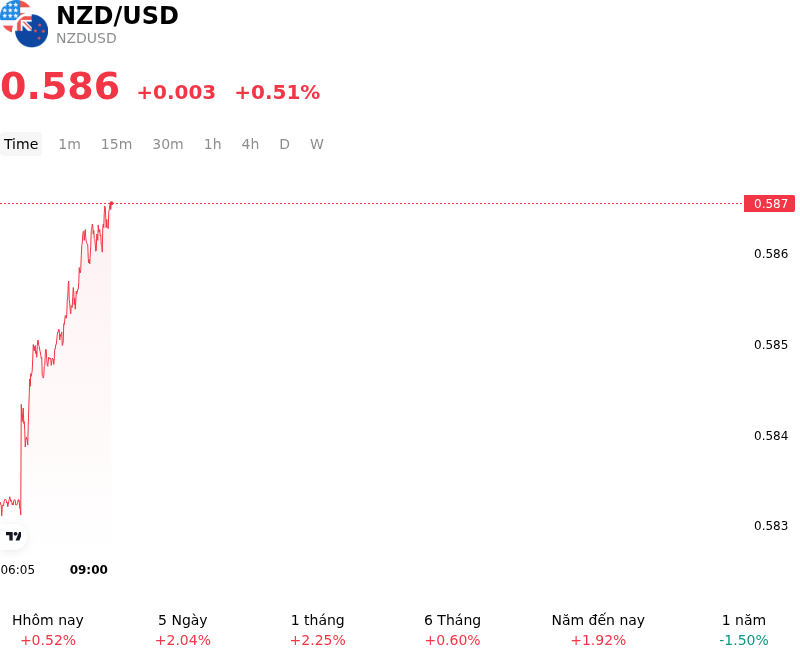Show the 5 Ngày performance range
This screenshot has width=800, height=660.
coord(183,630)
